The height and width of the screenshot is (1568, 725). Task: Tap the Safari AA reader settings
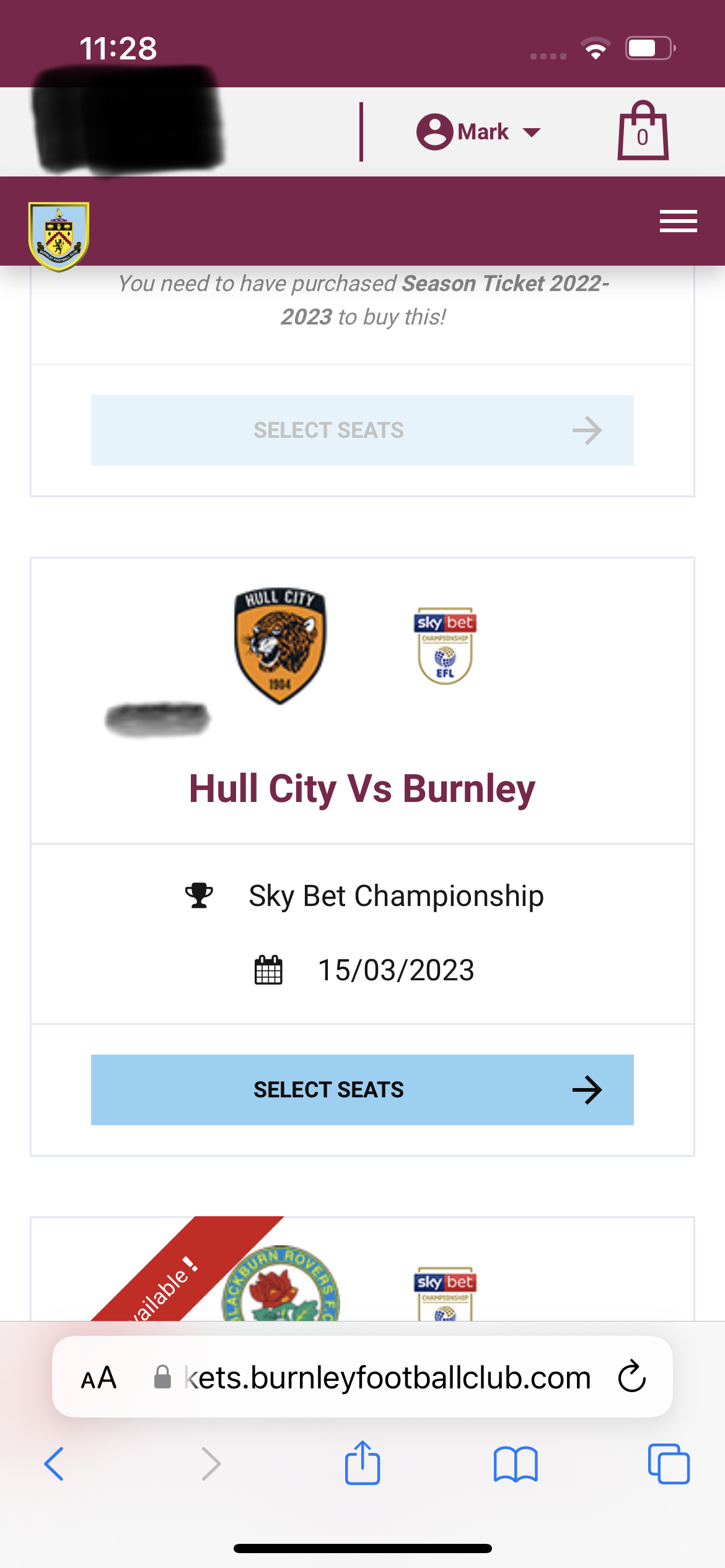(99, 1378)
